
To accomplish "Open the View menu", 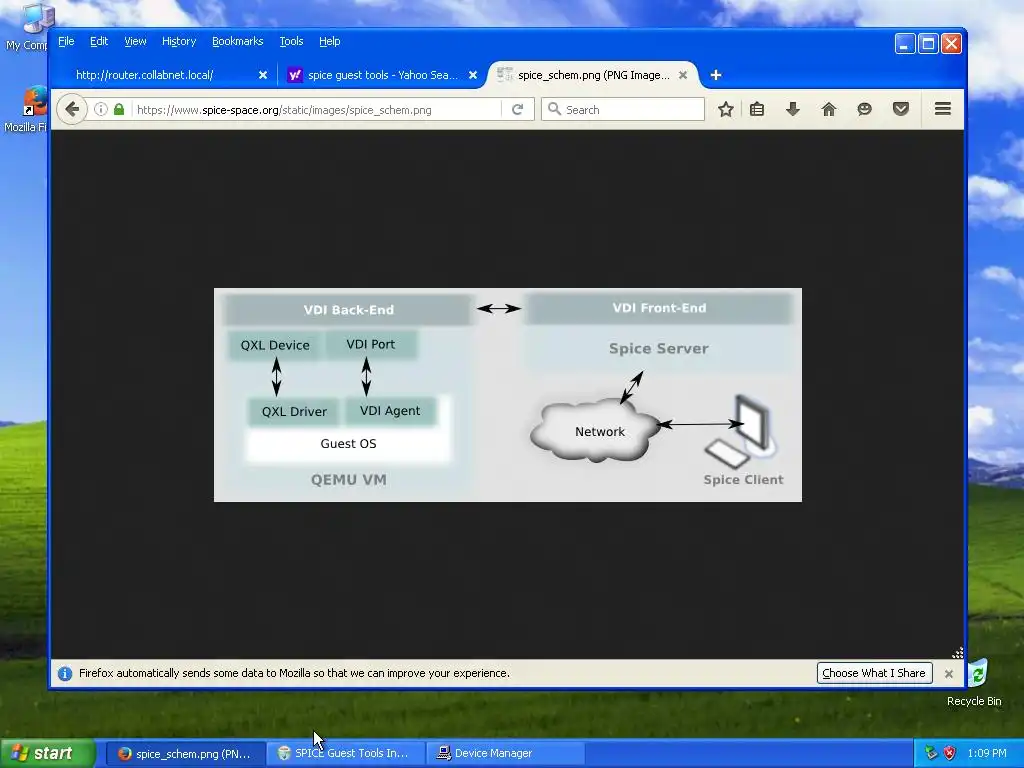I will tap(135, 41).
